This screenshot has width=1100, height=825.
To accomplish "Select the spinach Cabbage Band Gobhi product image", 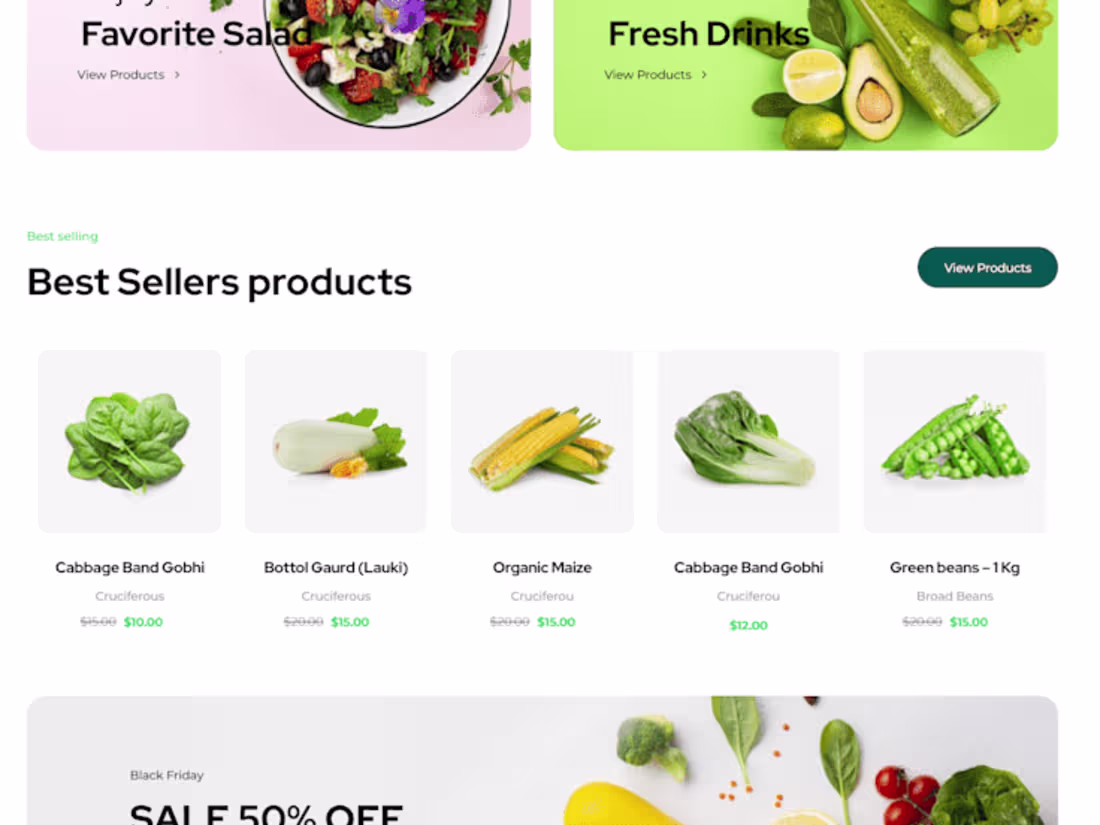I will click(x=130, y=441).
